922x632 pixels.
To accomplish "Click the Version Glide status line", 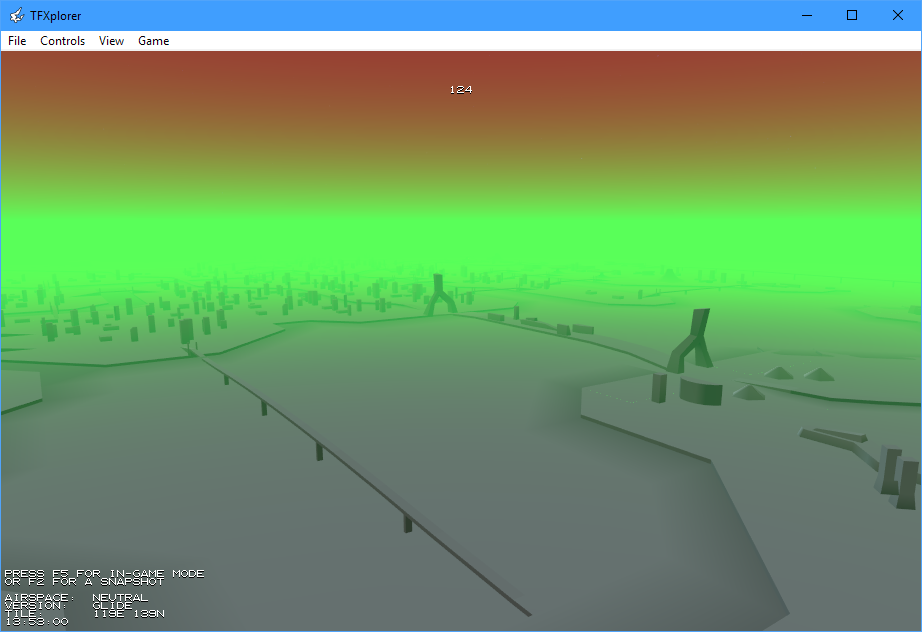I will 68,605.
